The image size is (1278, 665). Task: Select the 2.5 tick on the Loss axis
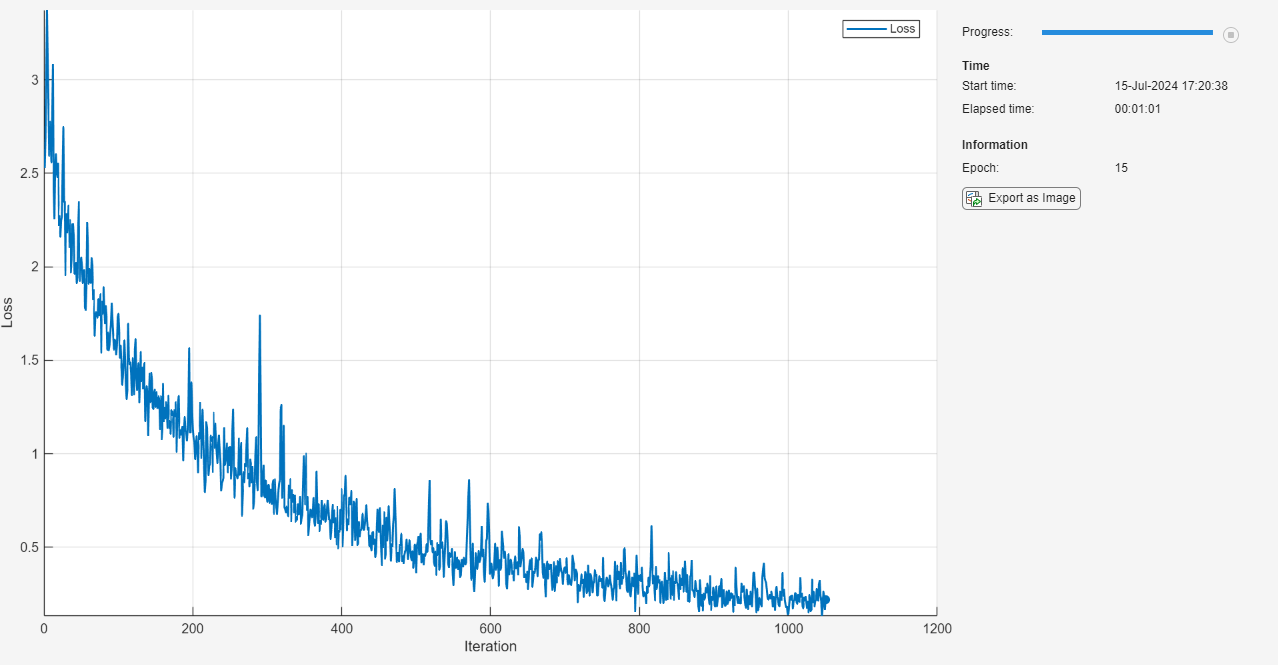27,173
